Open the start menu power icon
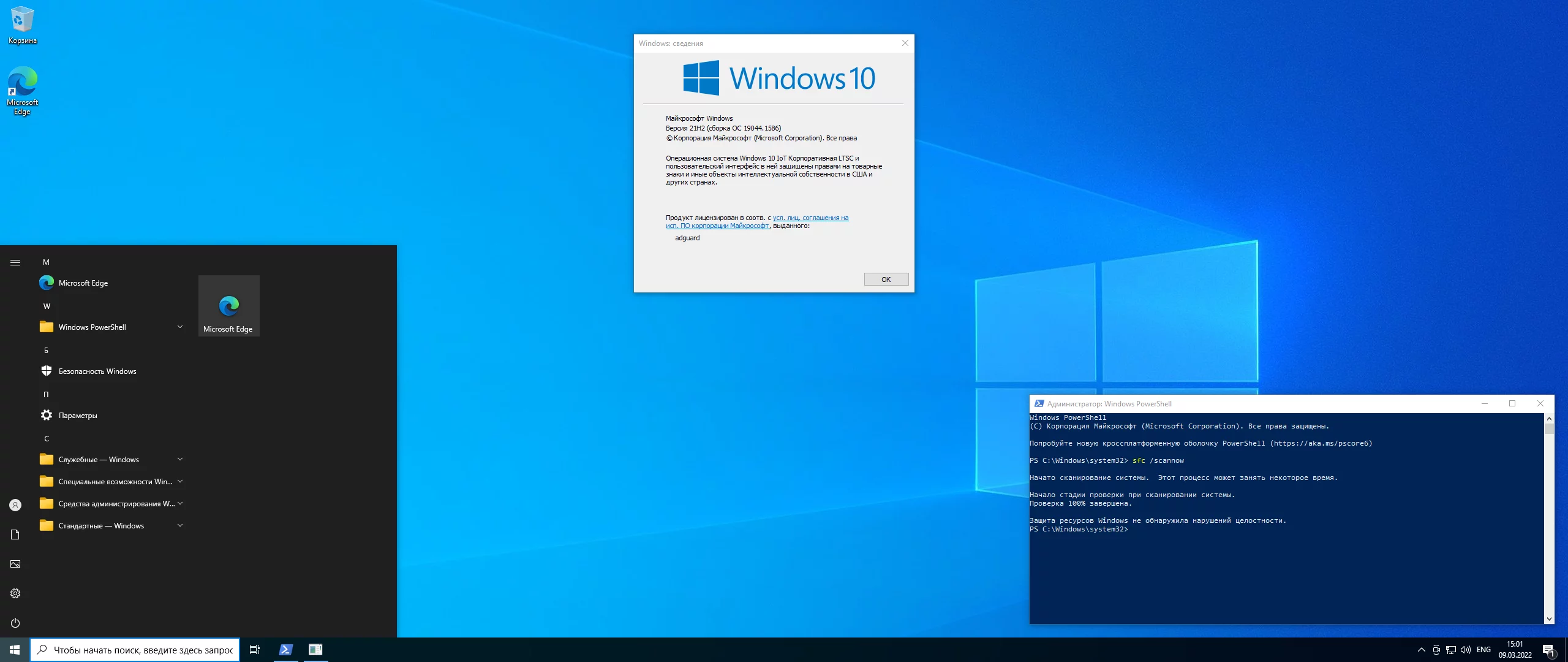This screenshot has width=1568, height=662. 15,623
